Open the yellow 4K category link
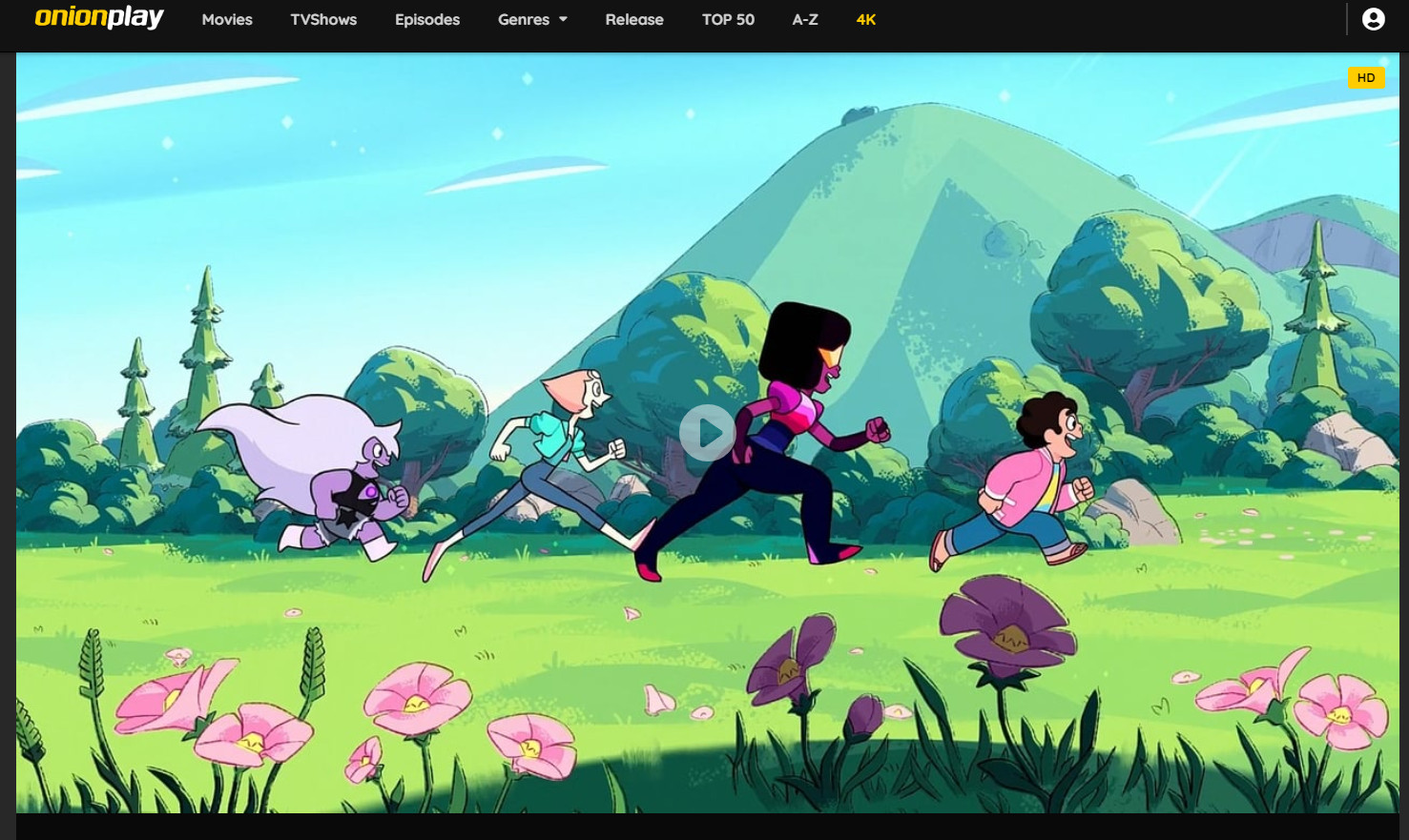Screen dimensions: 1409x840 click(x=865, y=19)
